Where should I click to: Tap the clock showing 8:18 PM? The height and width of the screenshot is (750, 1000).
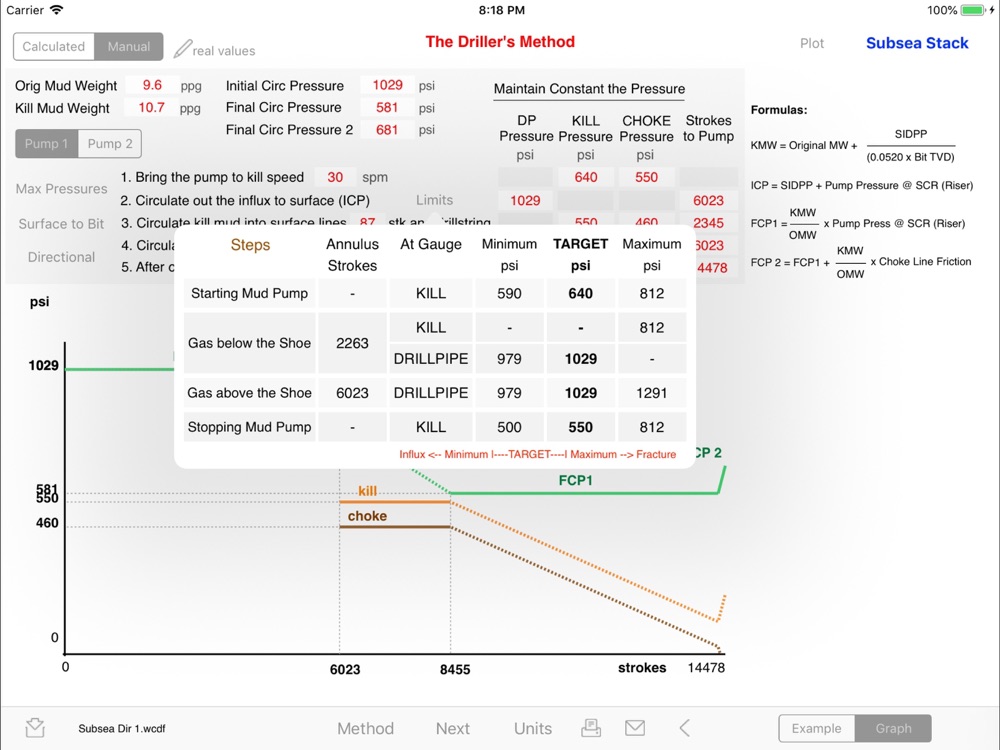click(502, 10)
